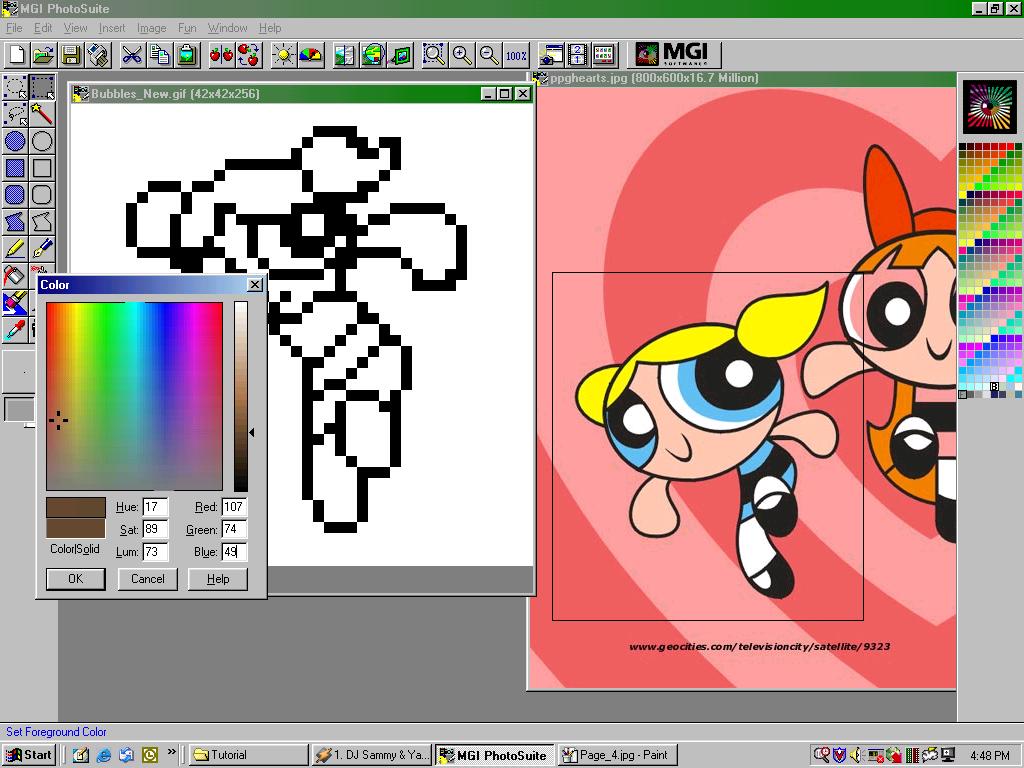1024x768 pixels.
Task: Open brightness adjustment with the sun icon
Action: tap(284, 55)
